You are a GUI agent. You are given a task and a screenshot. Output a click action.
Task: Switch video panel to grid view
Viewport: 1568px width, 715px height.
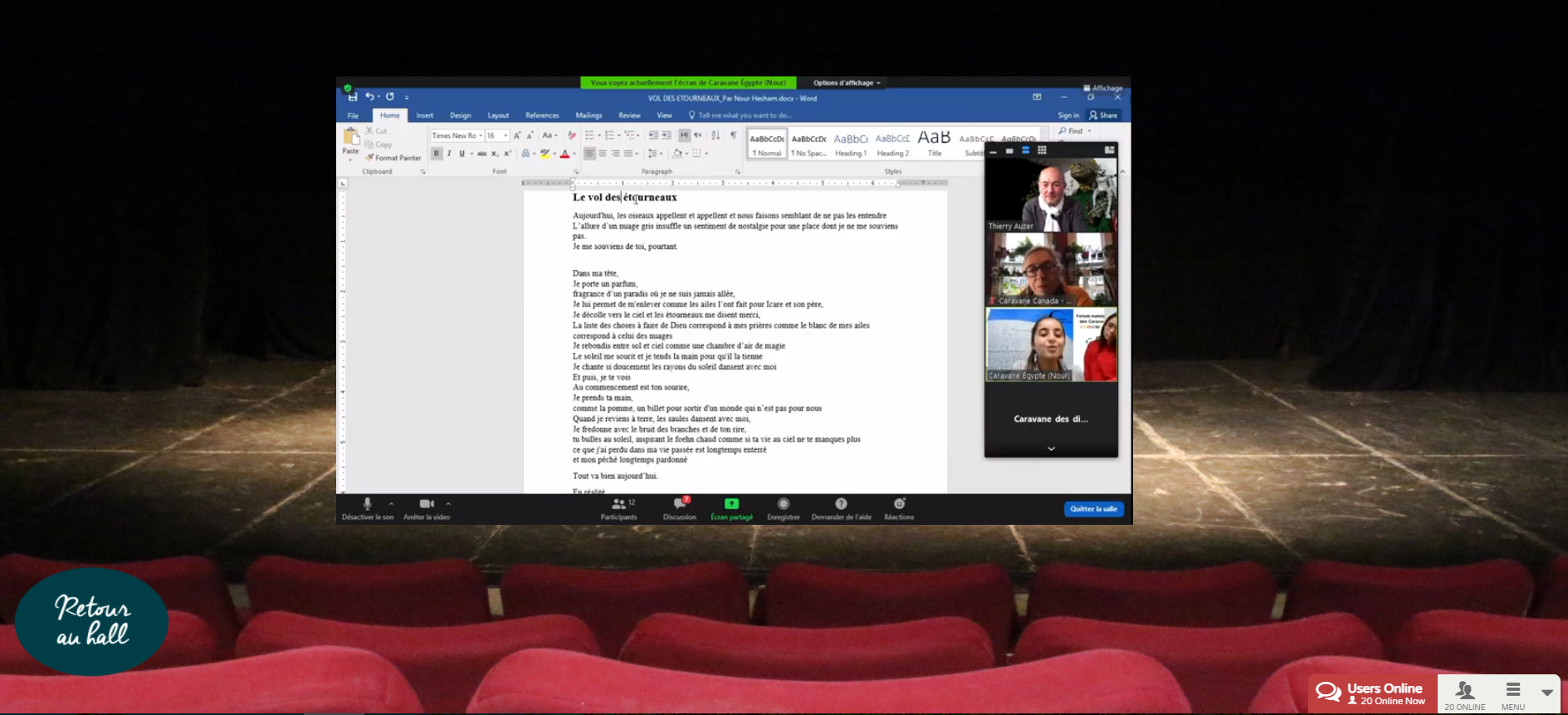(x=1042, y=150)
